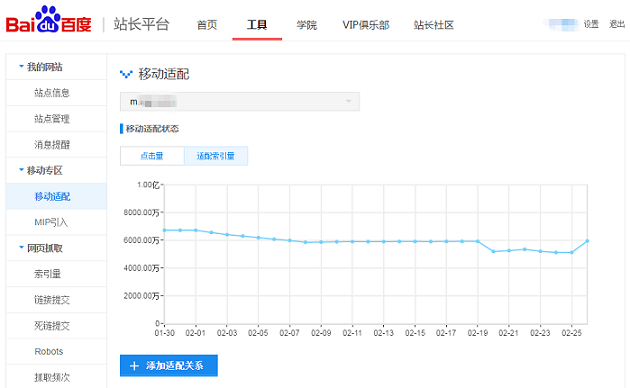Collapse the 移动专区 sidebar section
The height and width of the screenshot is (388, 630).
click(x=44, y=170)
